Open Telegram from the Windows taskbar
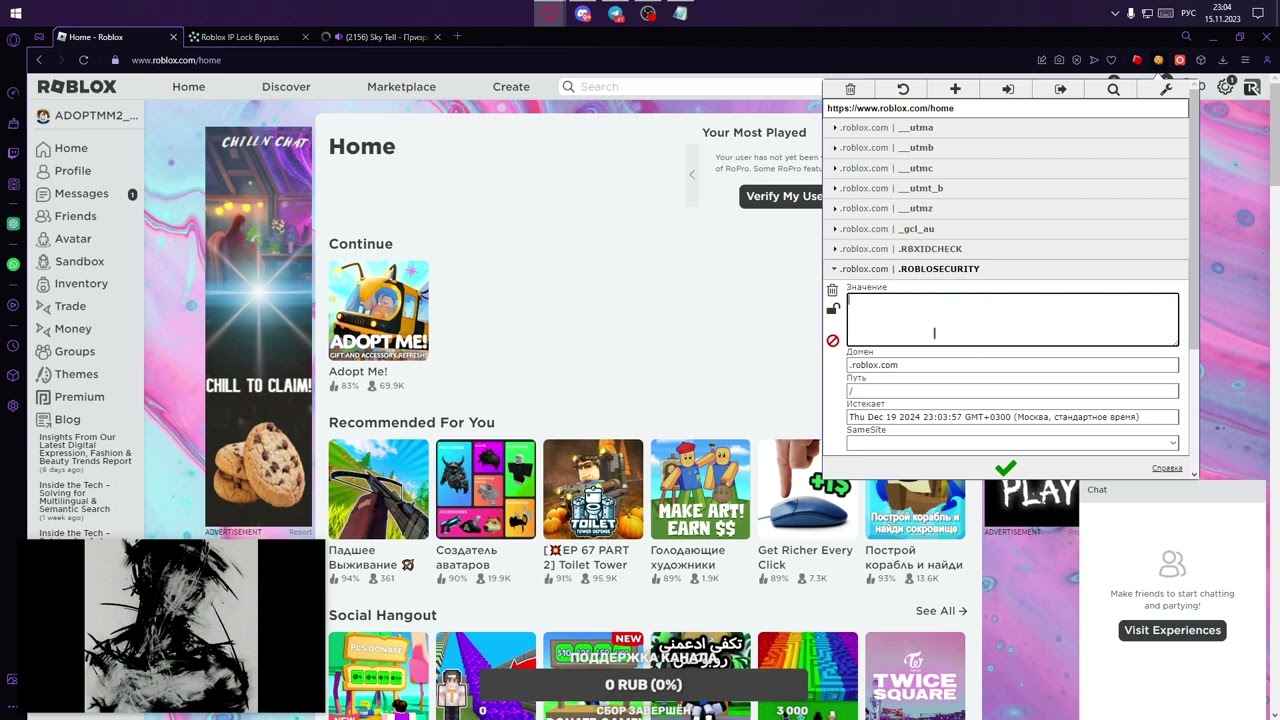This screenshot has height=720, width=1280. click(x=615, y=13)
